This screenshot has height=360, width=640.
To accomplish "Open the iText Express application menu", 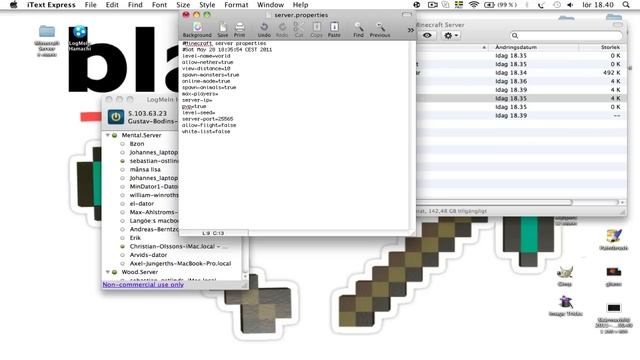I will pos(51,5).
